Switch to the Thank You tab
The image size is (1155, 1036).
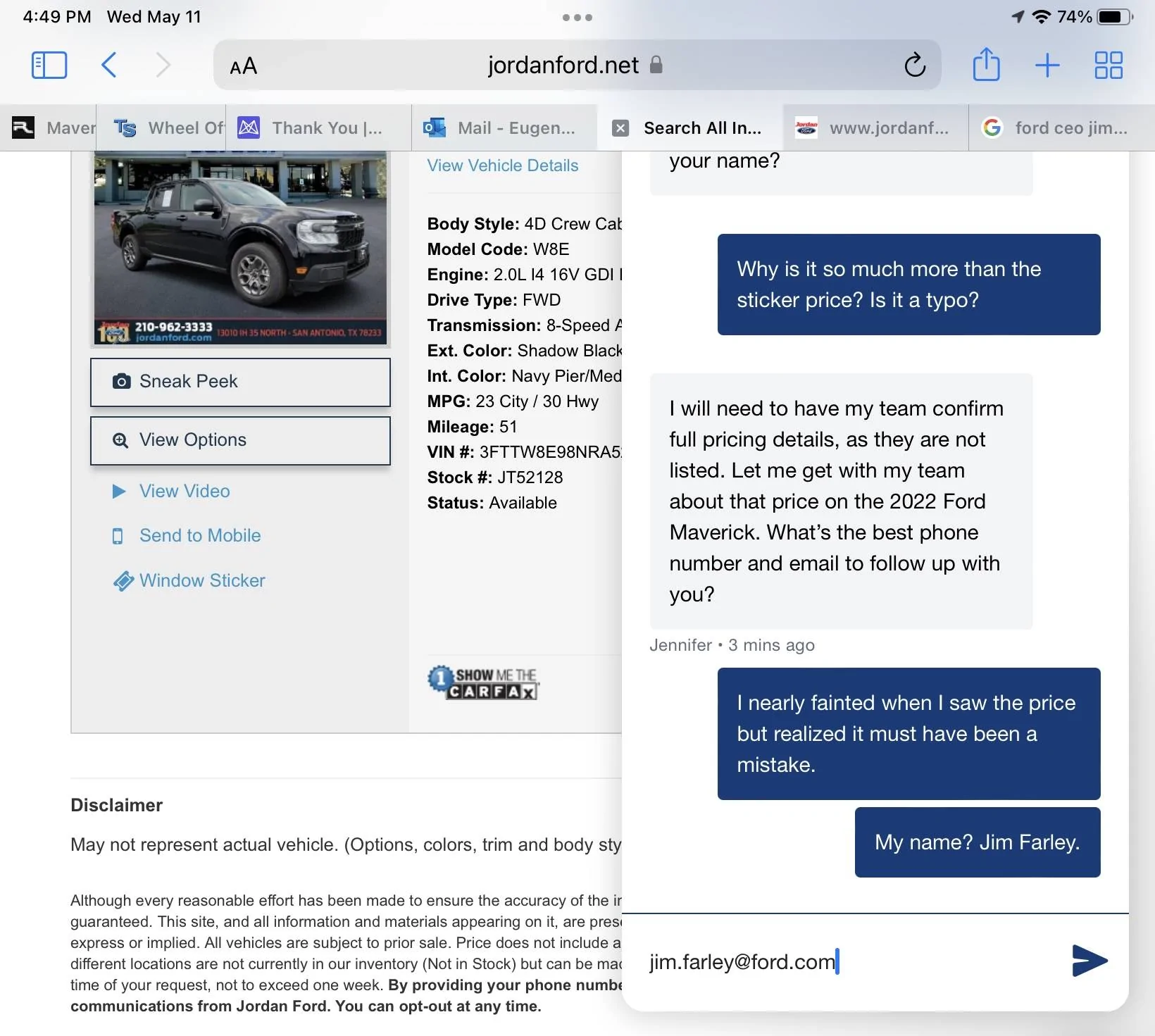(319, 127)
